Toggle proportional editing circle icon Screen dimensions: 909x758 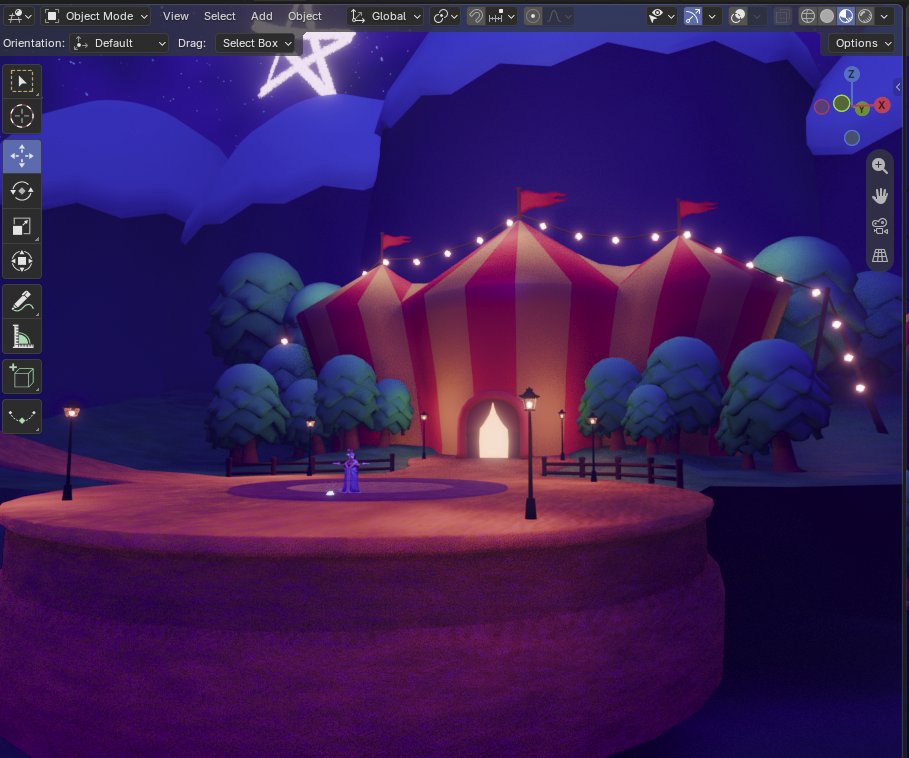coord(533,16)
